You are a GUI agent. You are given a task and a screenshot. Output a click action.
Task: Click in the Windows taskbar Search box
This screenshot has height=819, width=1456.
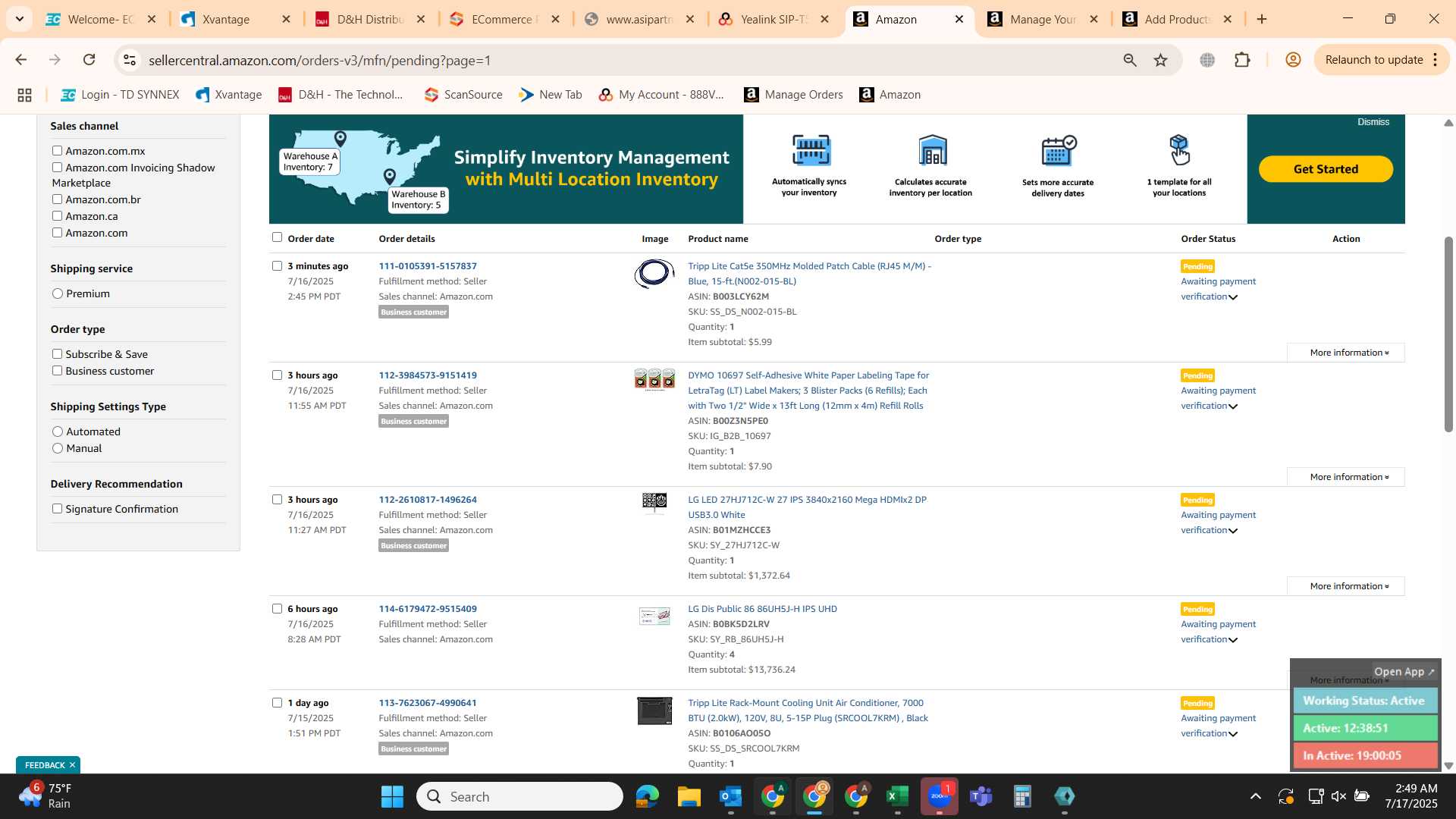[x=519, y=796]
